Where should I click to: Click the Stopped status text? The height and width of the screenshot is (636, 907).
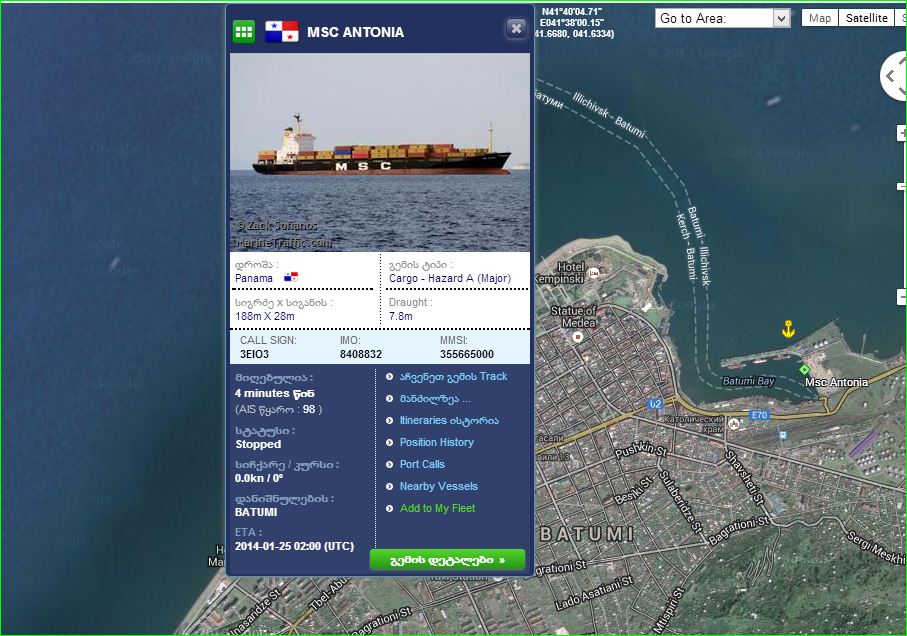[x=258, y=444]
